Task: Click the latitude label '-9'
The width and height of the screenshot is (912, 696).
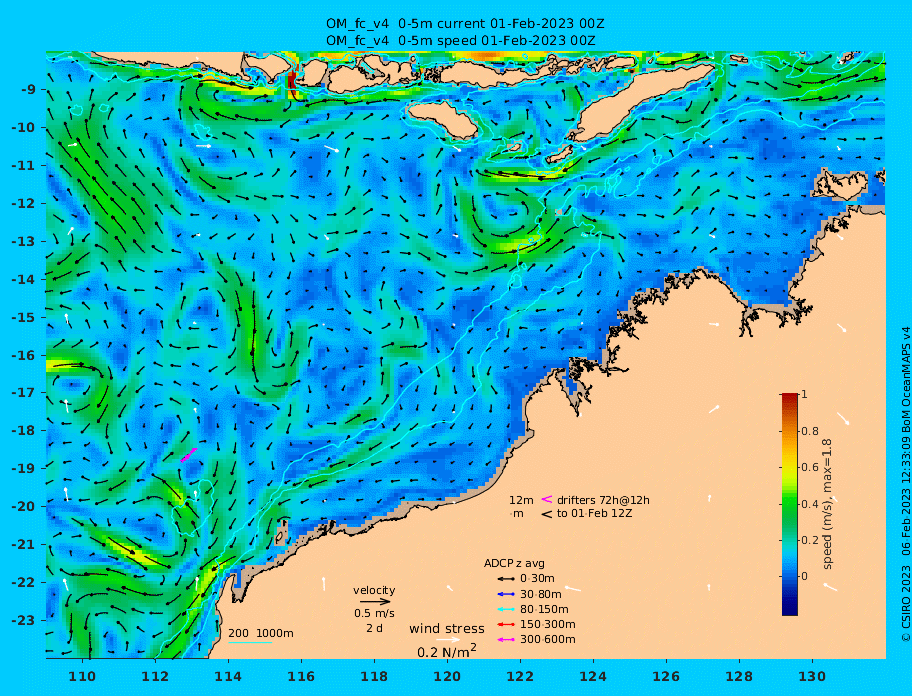Action: click(29, 90)
